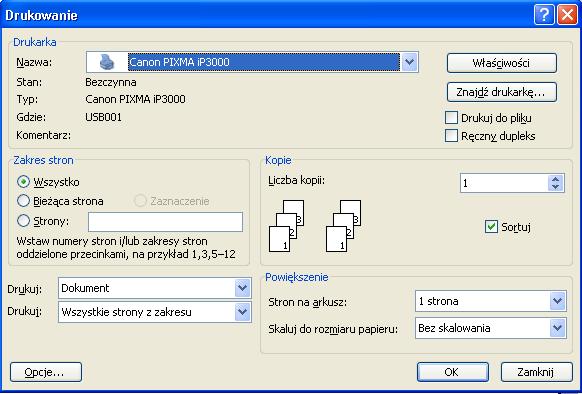Click the Bezczynna status text
The width and height of the screenshot is (582, 394).
111,82
